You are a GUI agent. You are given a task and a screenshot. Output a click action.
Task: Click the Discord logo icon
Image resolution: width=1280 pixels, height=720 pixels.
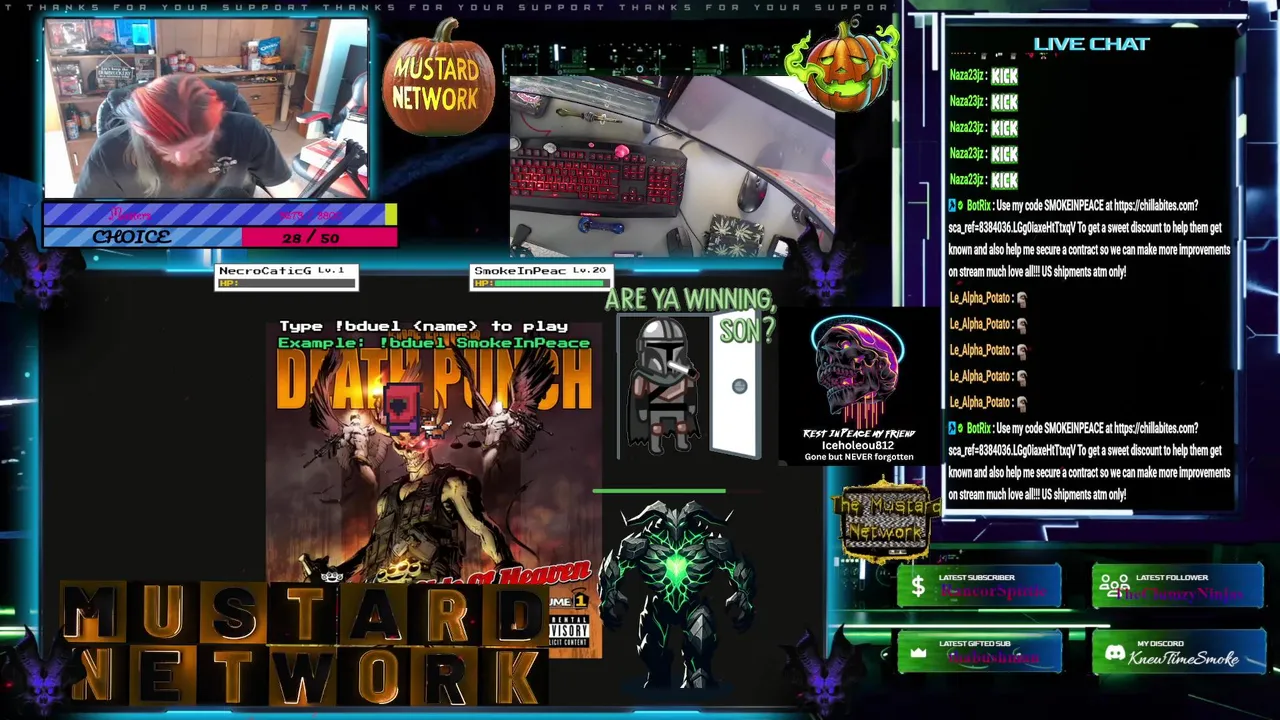tap(1114, 653)
